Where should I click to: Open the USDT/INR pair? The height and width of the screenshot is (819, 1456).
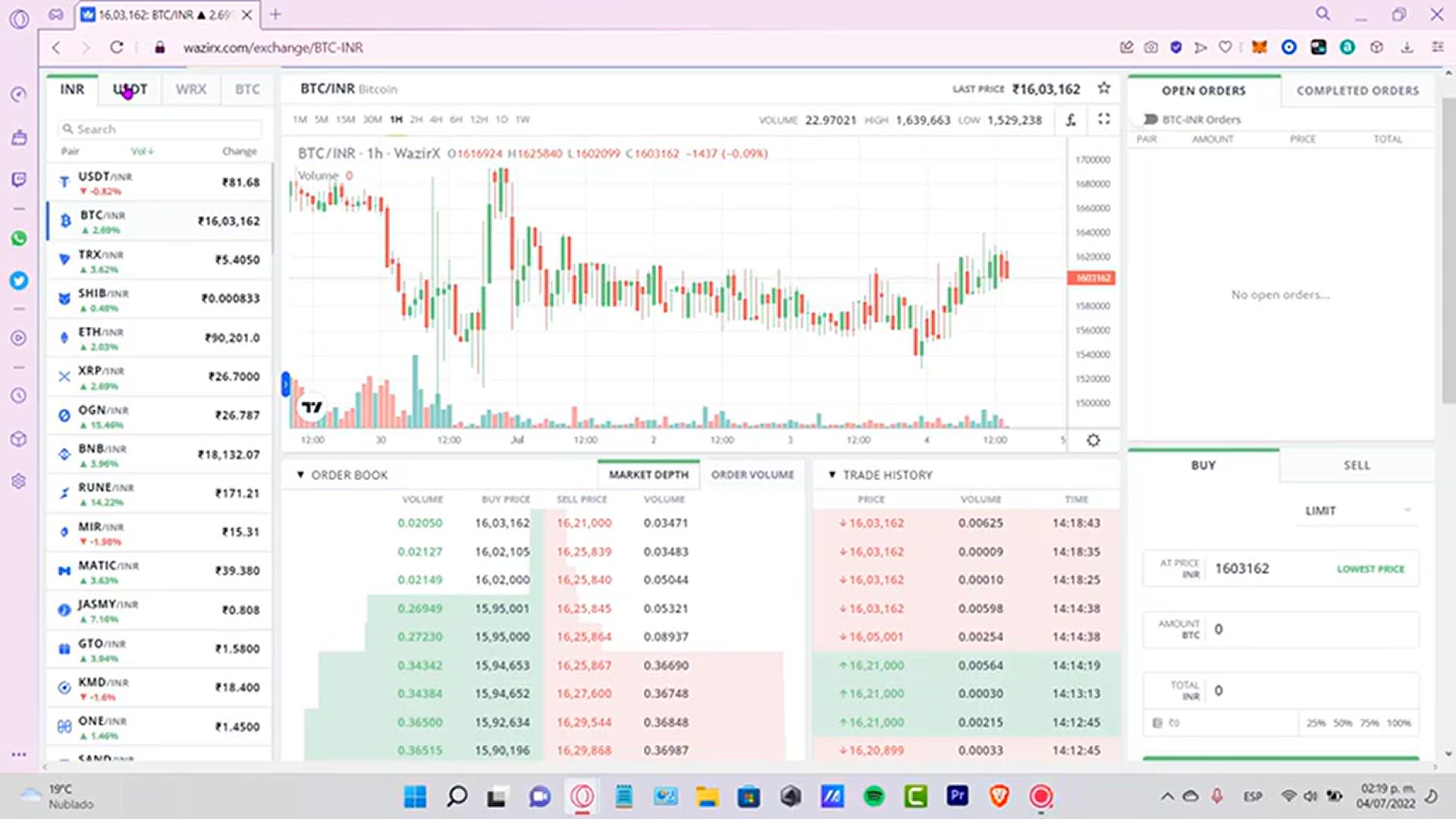(159, 183)
